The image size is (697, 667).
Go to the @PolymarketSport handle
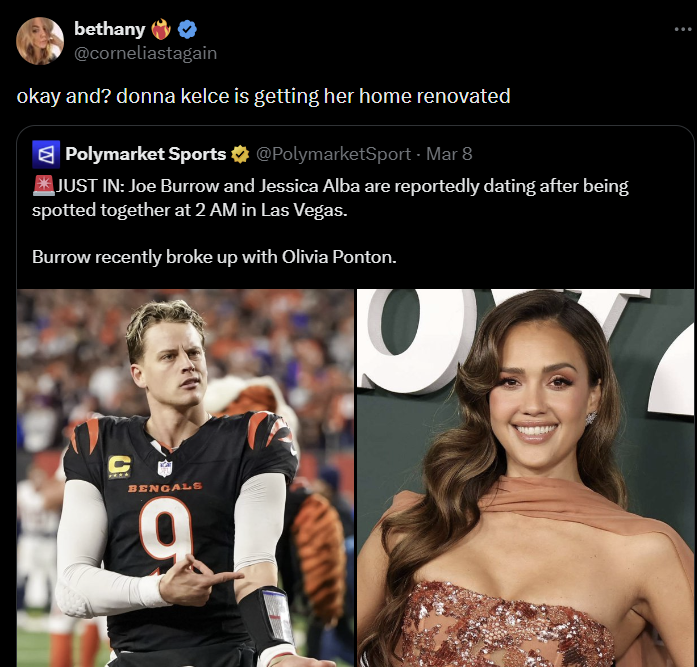tap(333, 154)
